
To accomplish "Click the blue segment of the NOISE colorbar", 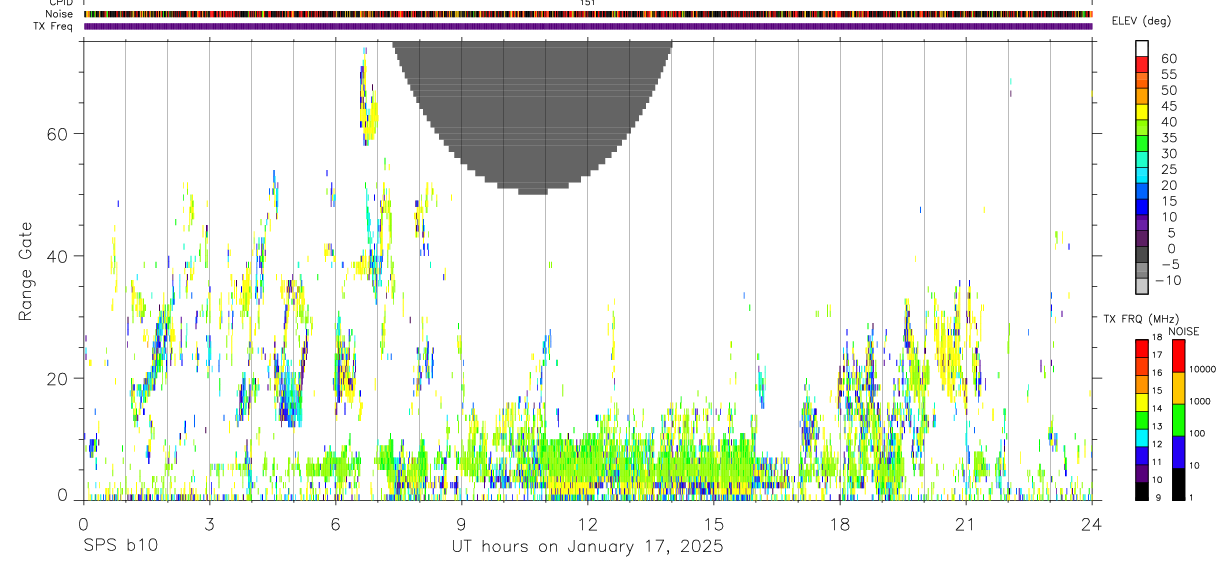I will [1178, 452].
